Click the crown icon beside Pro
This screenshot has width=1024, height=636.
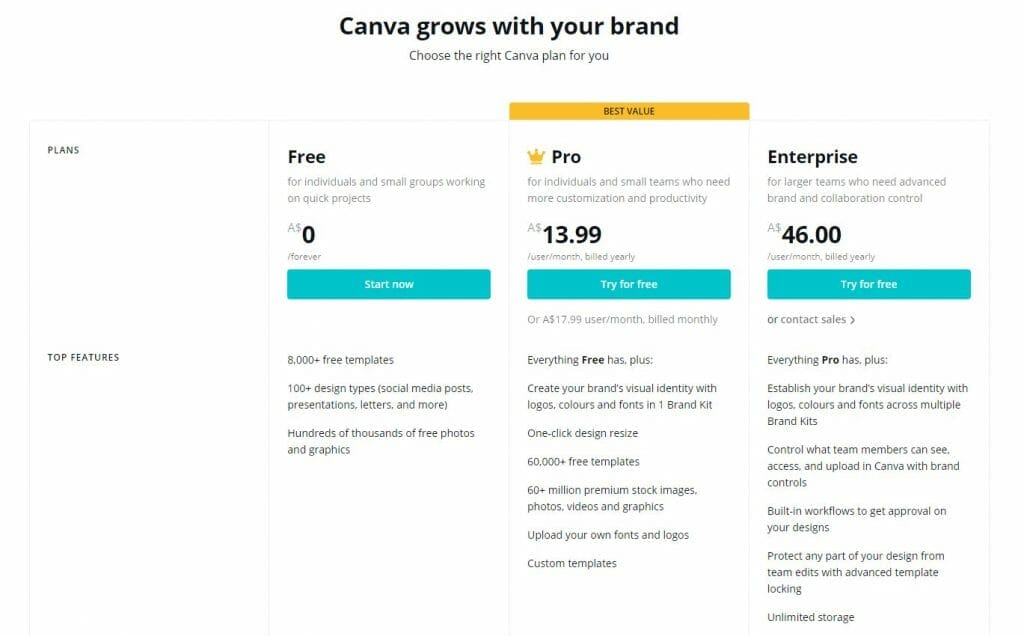(536, 156)
